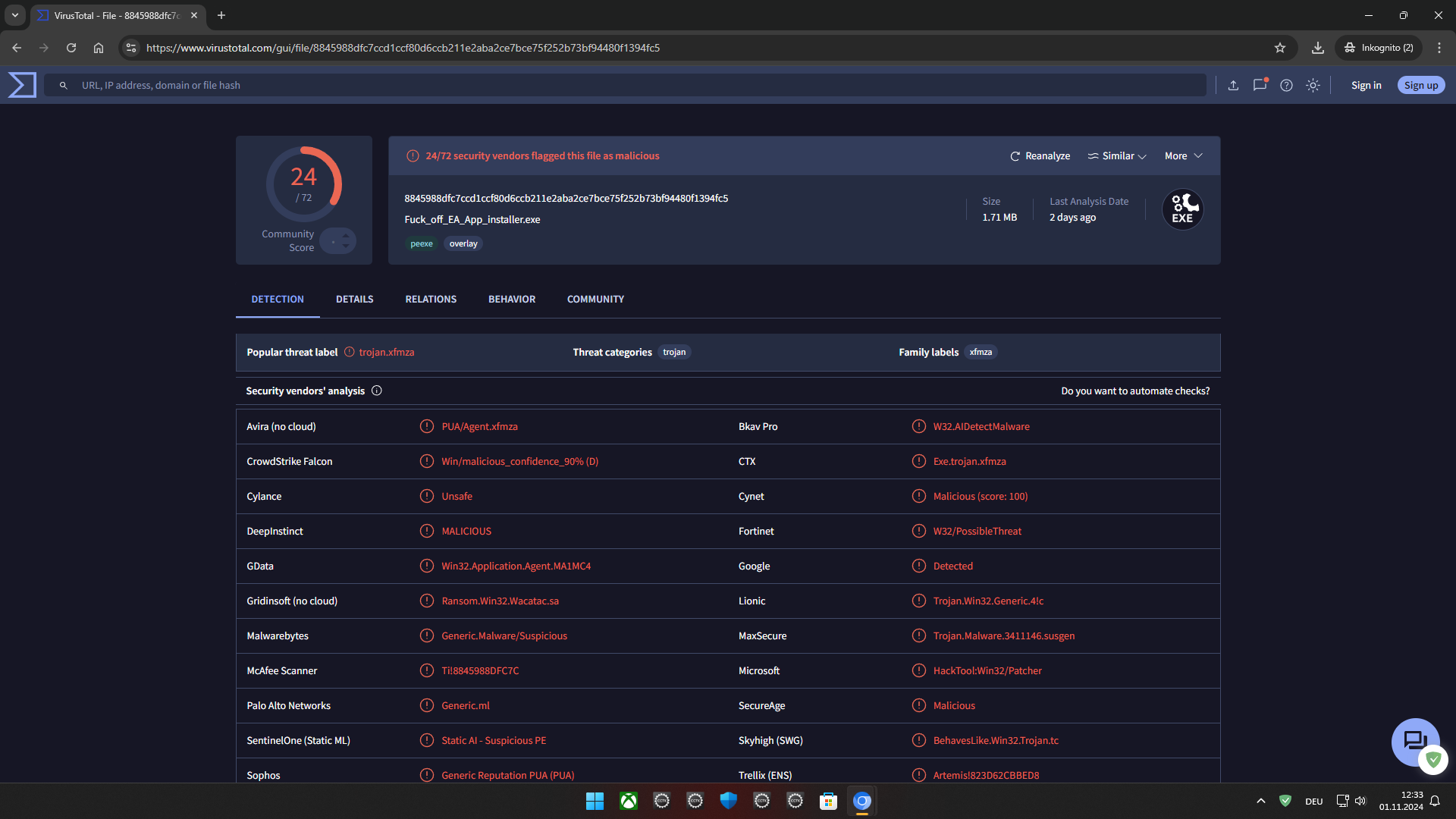Expand the automate checks dropdown

click(1135, 390)
